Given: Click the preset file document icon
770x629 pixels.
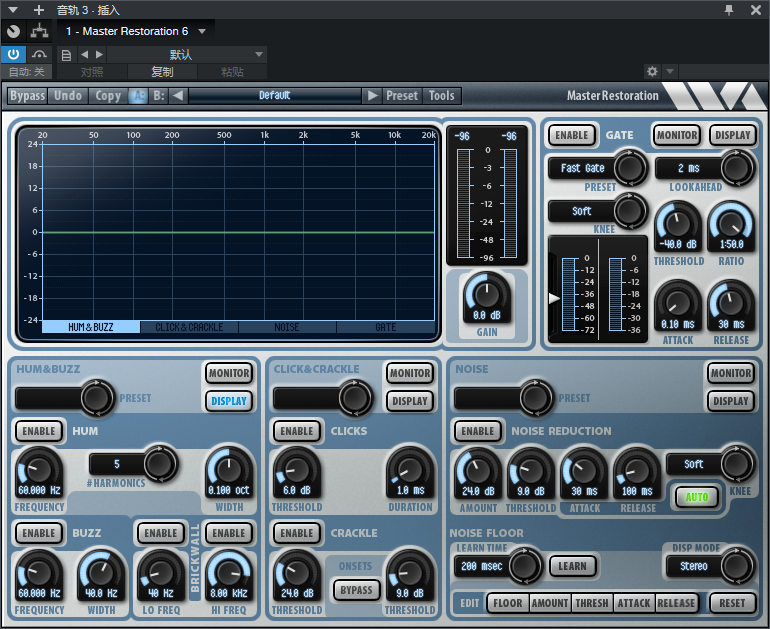Looking at the screenshot, I should pos(66,55).
